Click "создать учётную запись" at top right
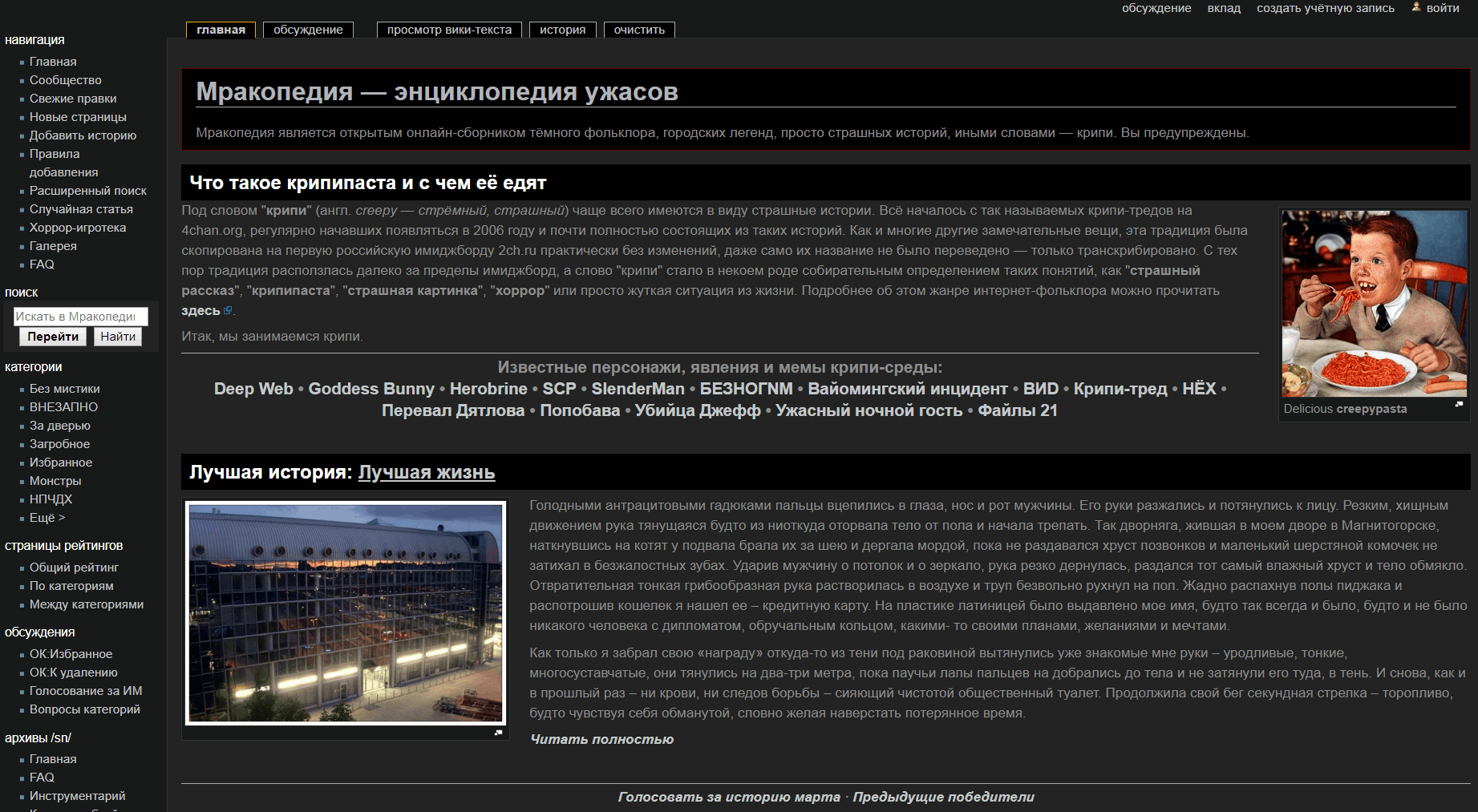Screen dimensions: 1478x812 pyautogui.click(x=1325, y=8)
